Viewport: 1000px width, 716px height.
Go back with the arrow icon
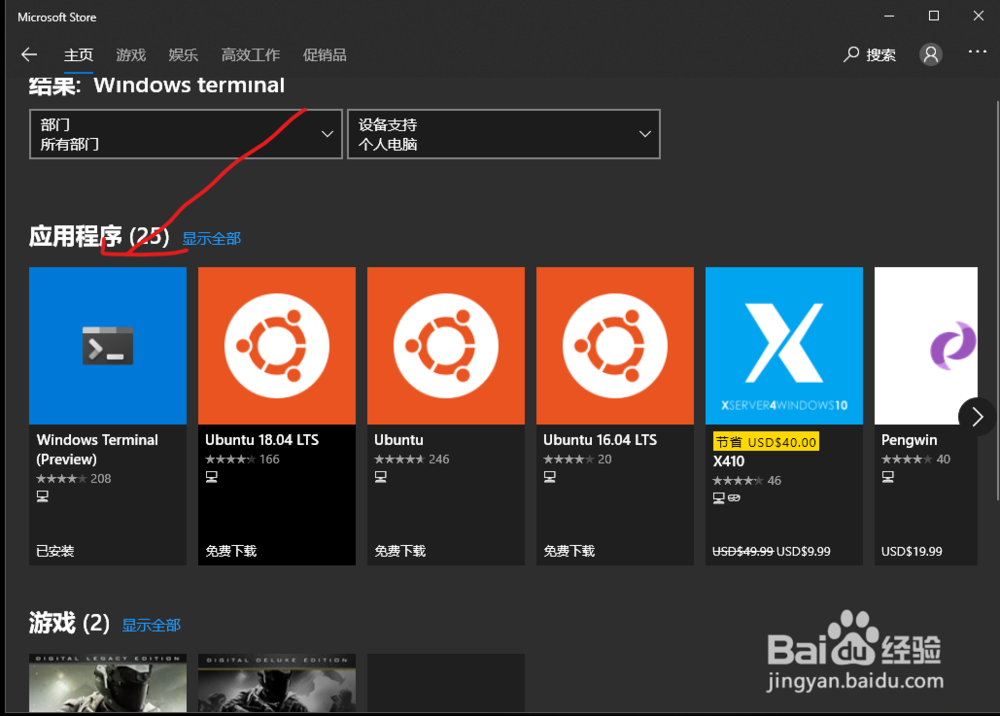coord(29,55)
